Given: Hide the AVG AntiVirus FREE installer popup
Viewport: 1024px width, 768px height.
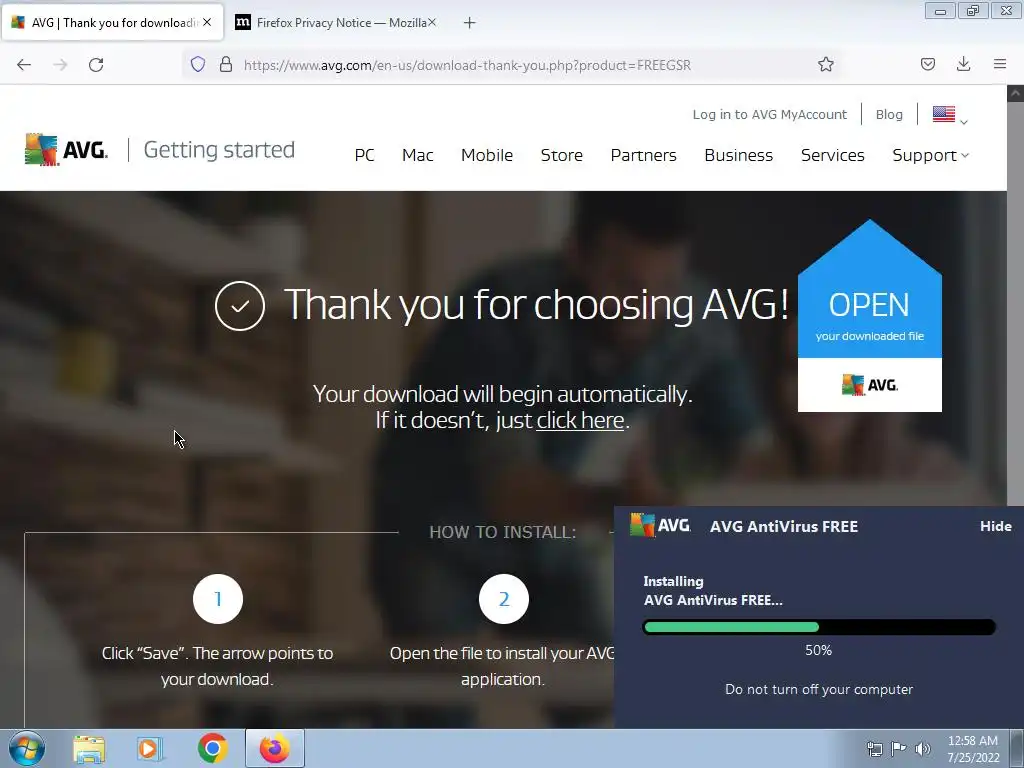Looking at the screenshot, I should [995, 526].
